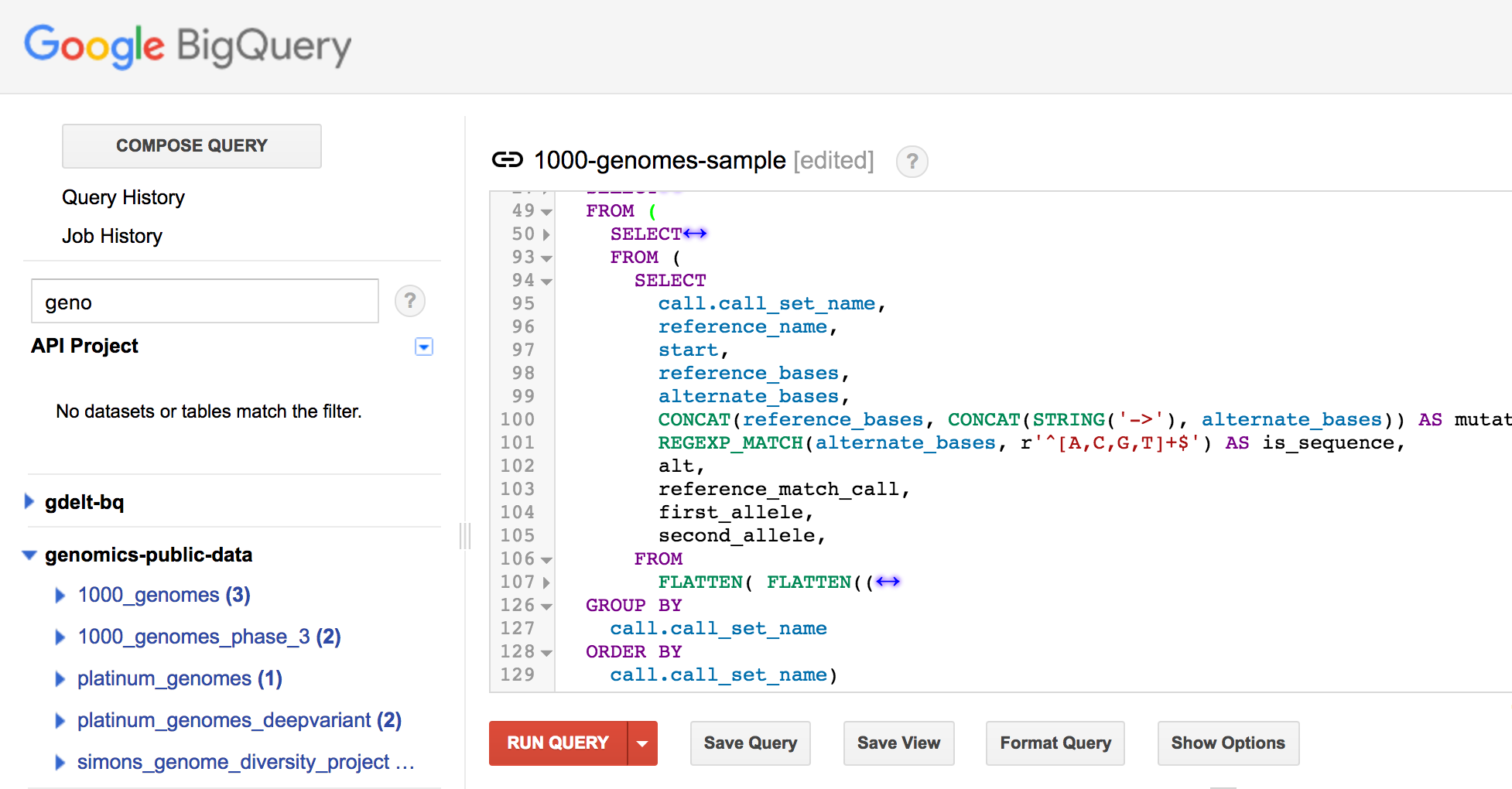Click Show Options button
The width and height of the screenshot is (1512, 789).
[1228, 743]
